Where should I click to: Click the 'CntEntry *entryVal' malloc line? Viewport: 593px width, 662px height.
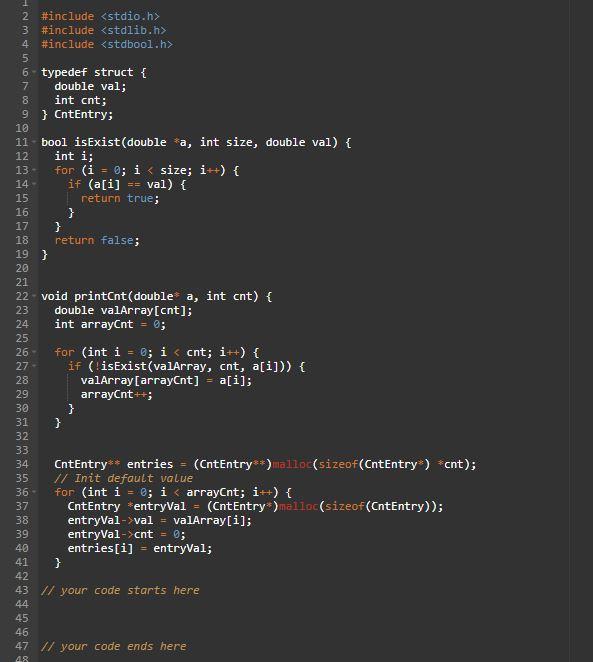coord(255,506)
